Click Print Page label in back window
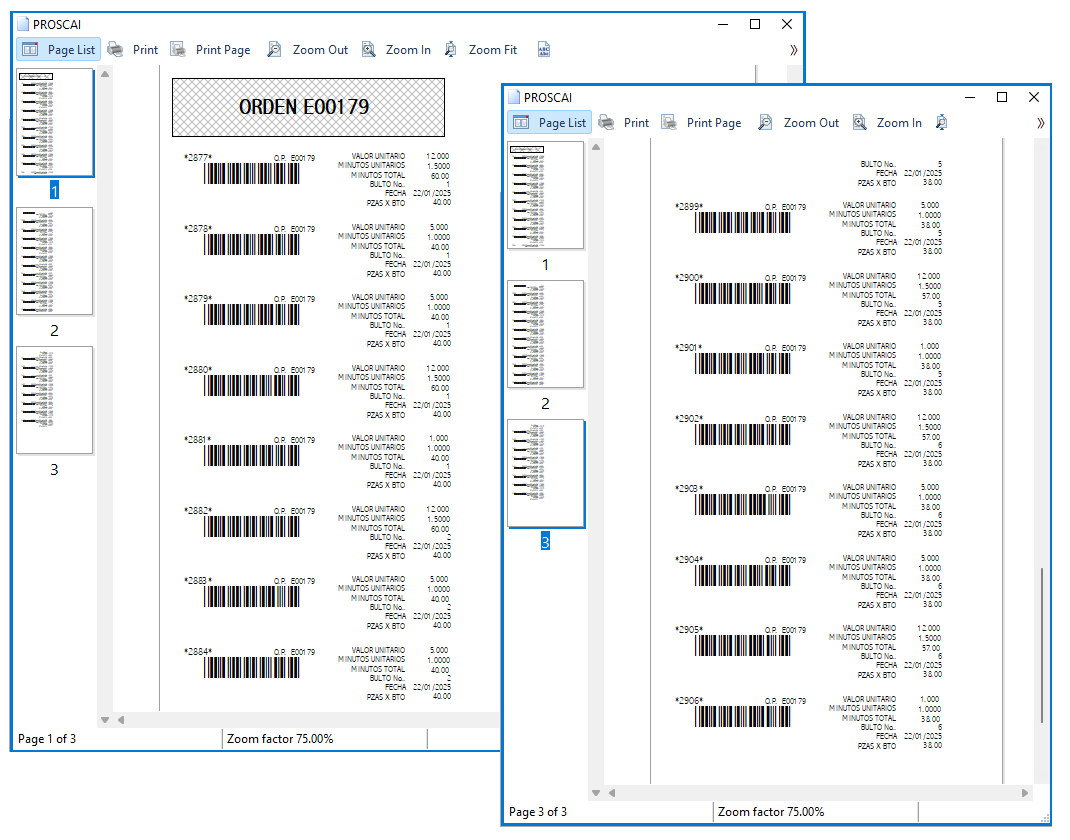This screenshot has width=1070, height=840. coord(223,50)
